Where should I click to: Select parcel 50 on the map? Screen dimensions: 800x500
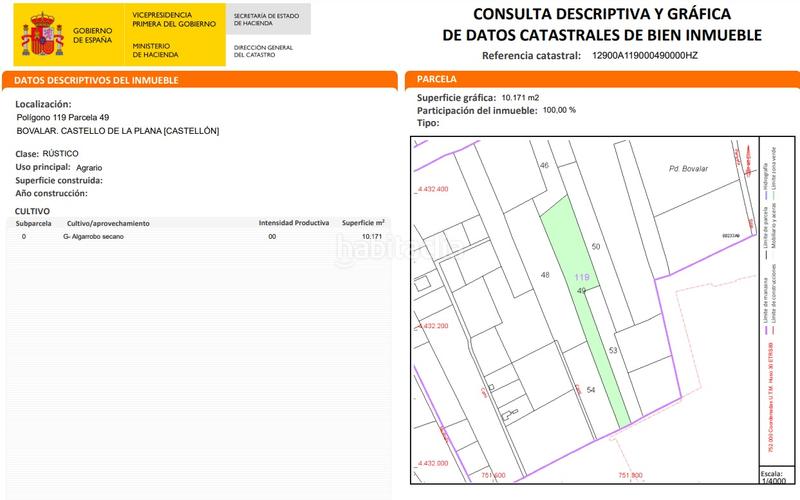(596, 246)
